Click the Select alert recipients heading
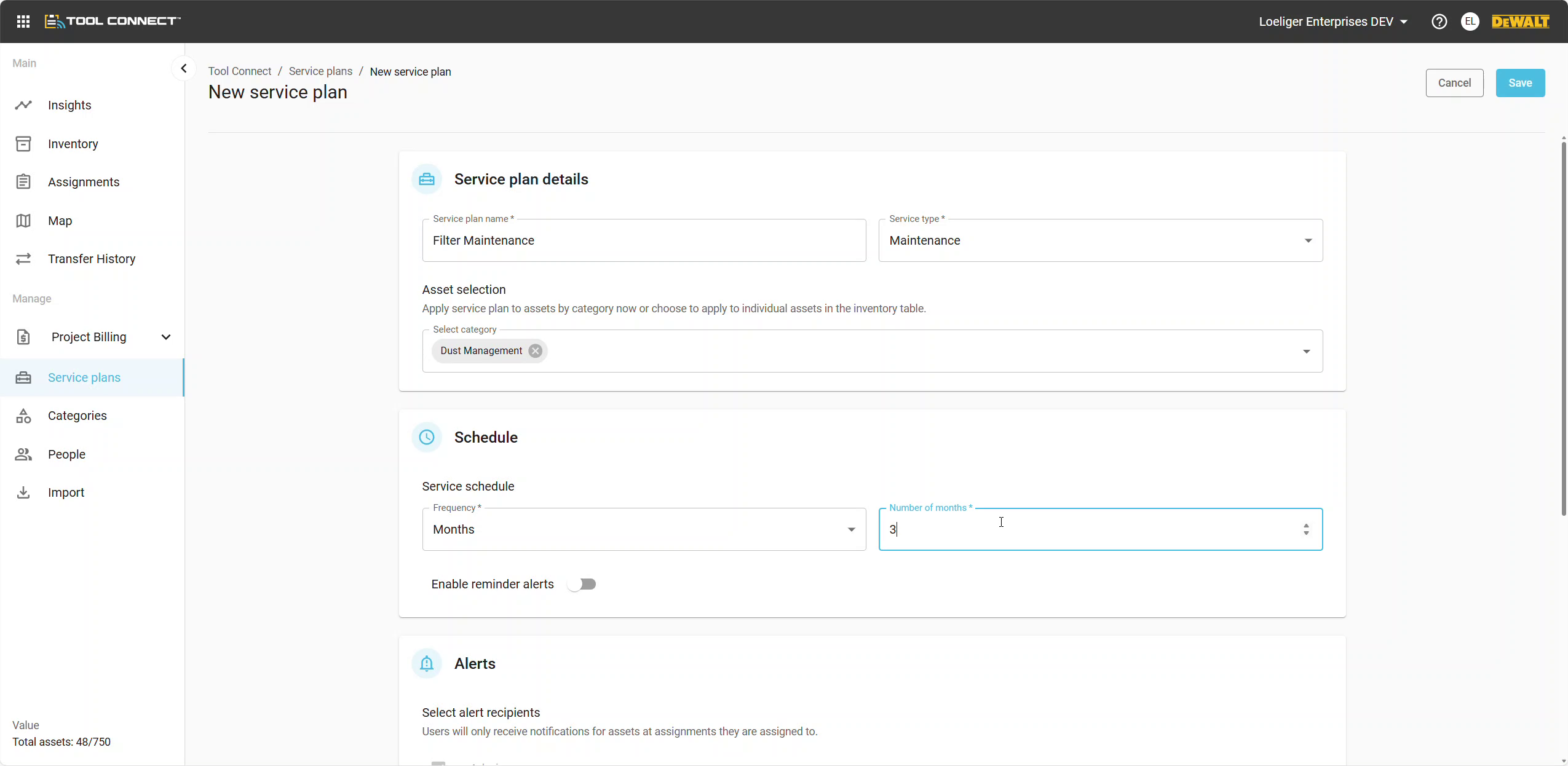1568x766 pixels. point(481,713)
